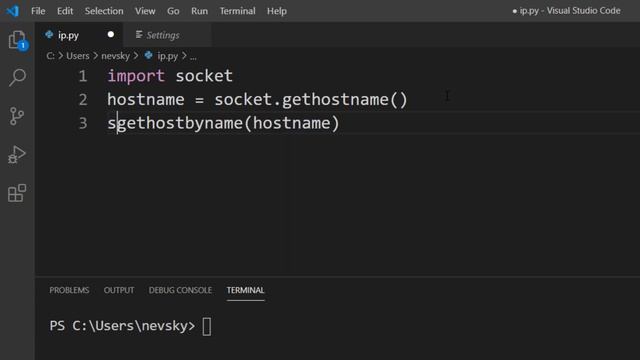Open the File menu
Screen dimensions: 640x360
(x=38, y=11)
